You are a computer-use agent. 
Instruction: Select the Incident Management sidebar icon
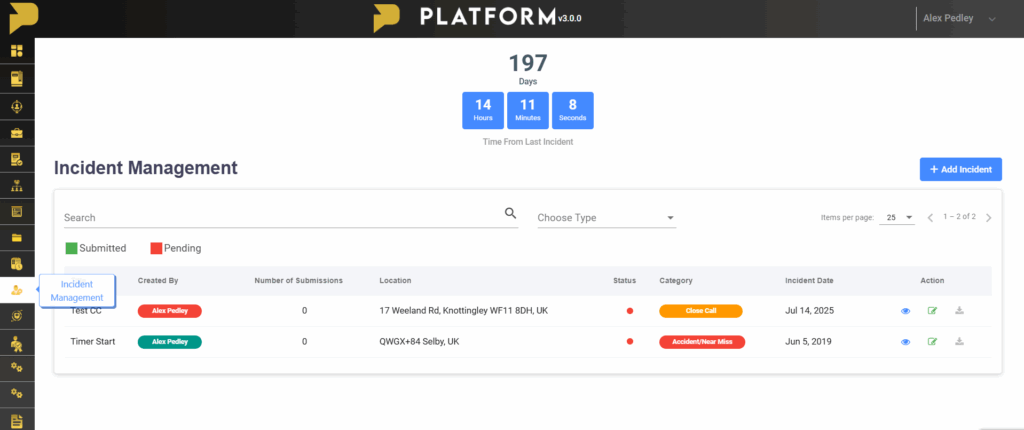pos(17,290)
